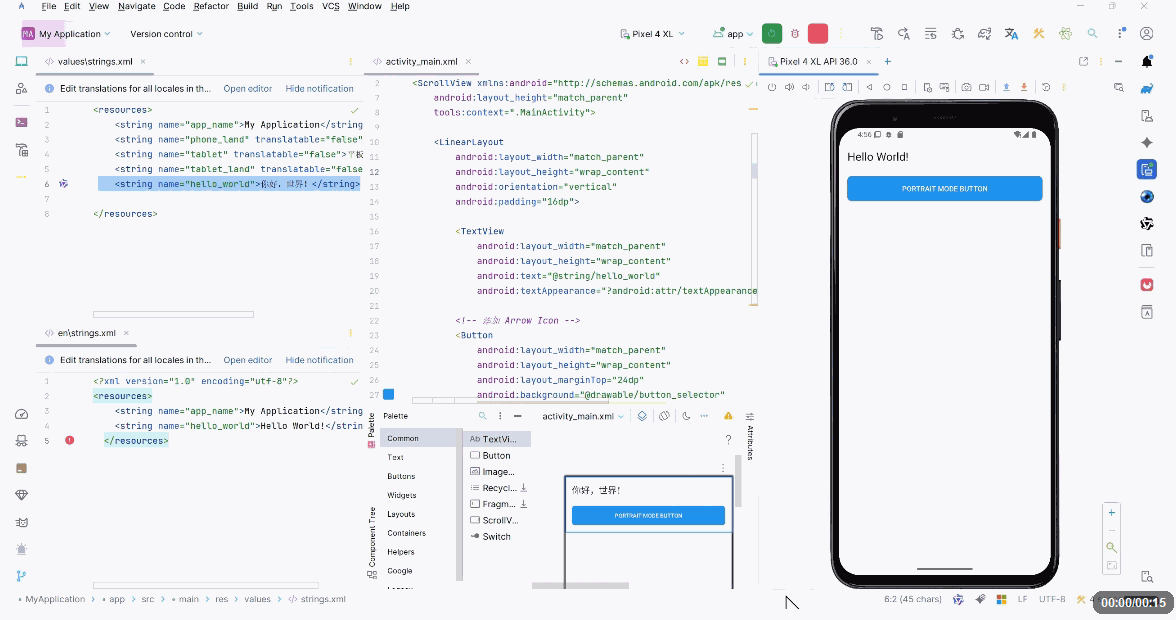The height and width of the screenshot is (620, 1176).
Task: Open the Version control dropdown
Action: [x=166, y=34]
